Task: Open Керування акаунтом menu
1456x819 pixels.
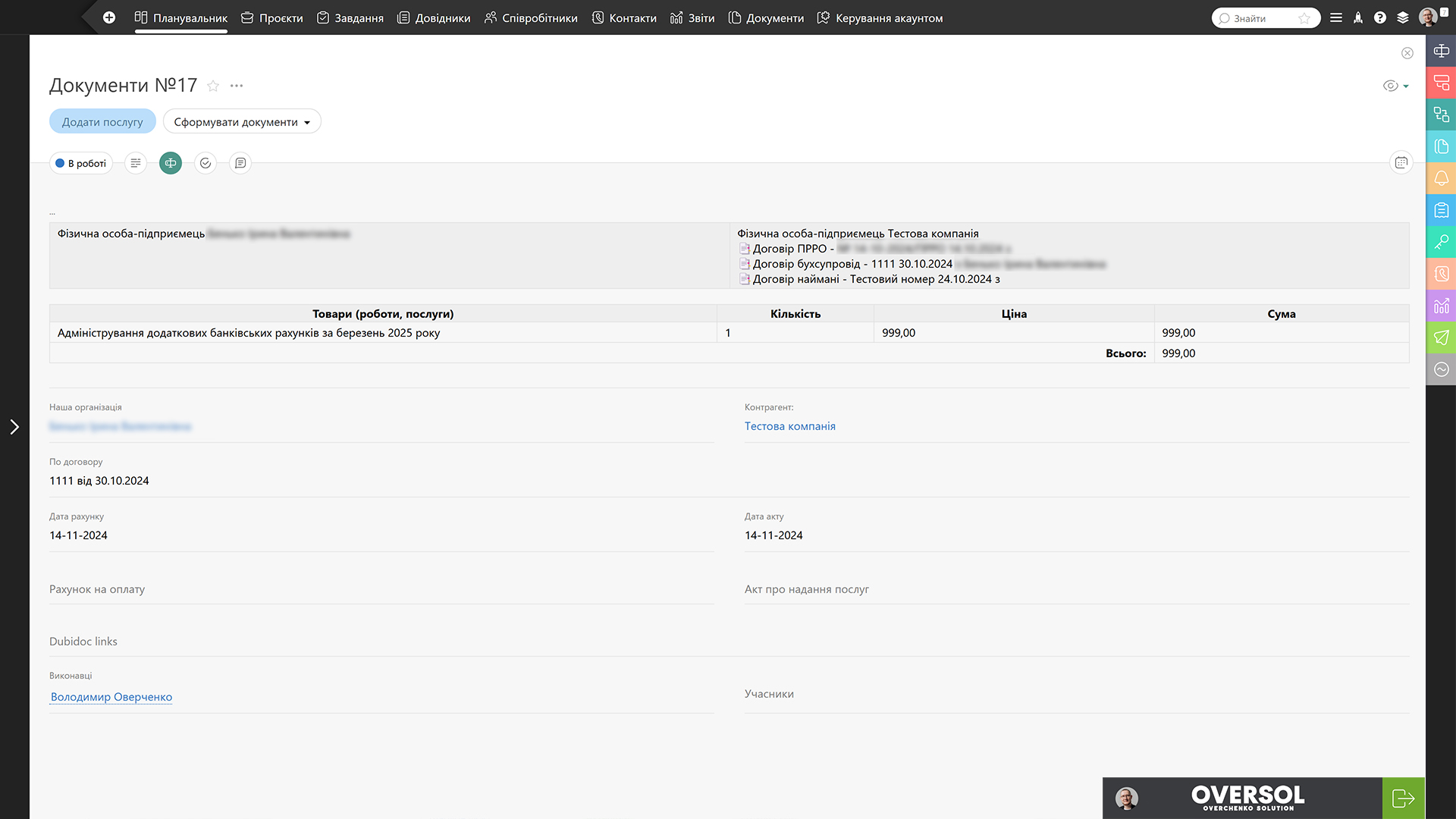Action: click(x=880, y=17)
